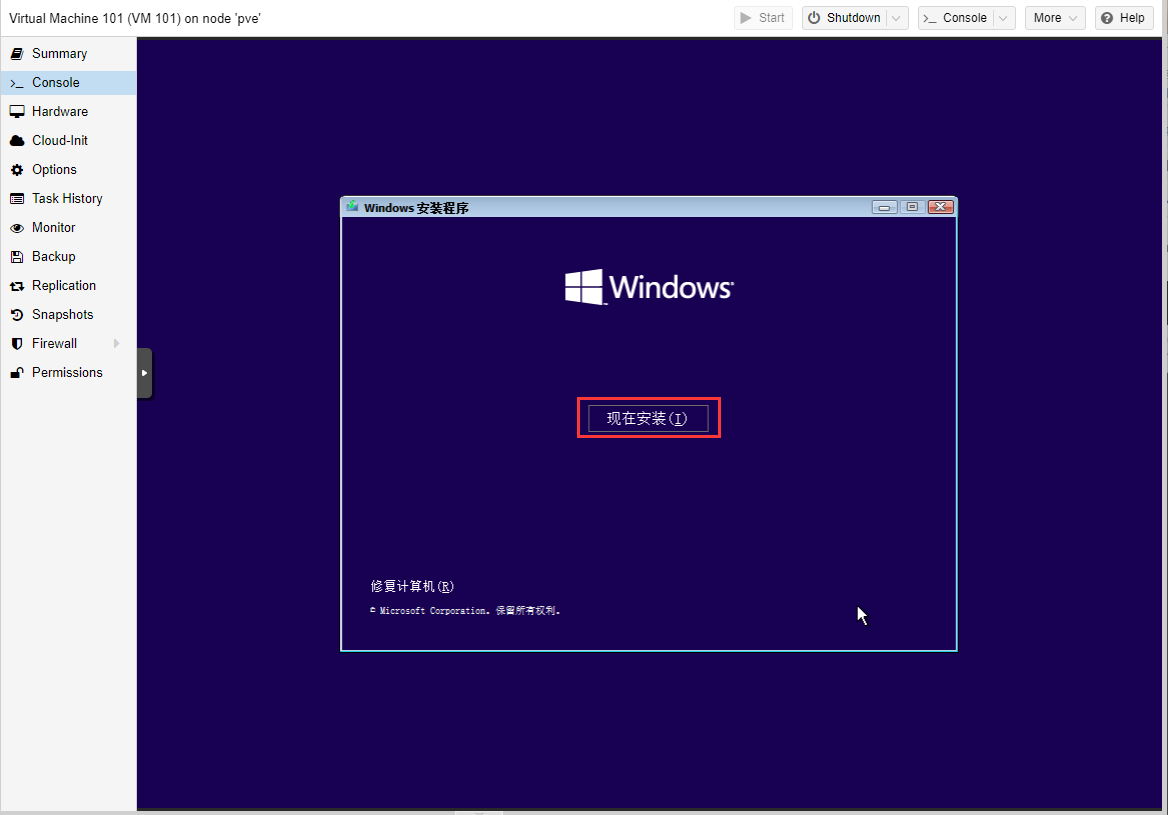Open the Console button dropdown arrow
The height and width of the screenshot is (815, 1168).
point(1004,18)
